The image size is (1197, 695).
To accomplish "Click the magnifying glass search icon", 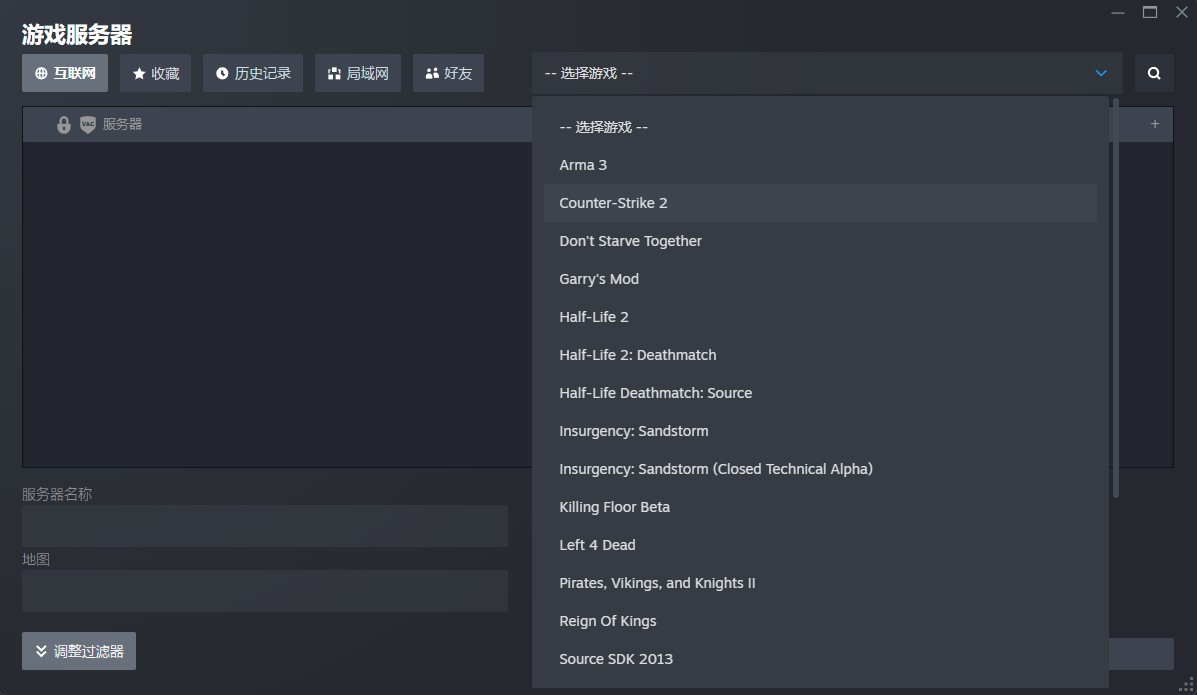I will 1154,73.
